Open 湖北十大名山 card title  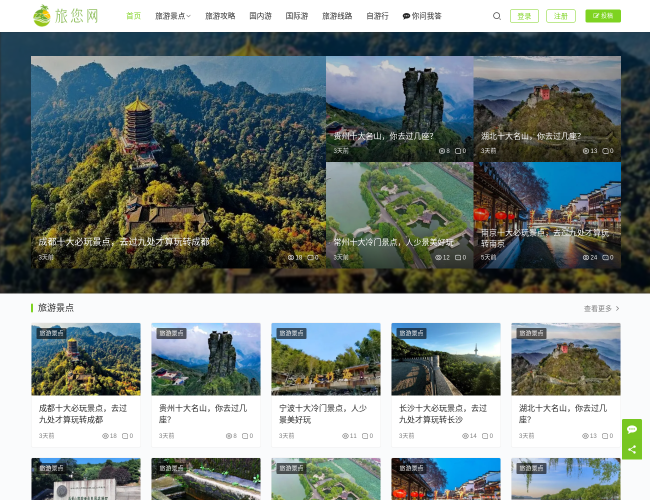click(x=563, y=414)
